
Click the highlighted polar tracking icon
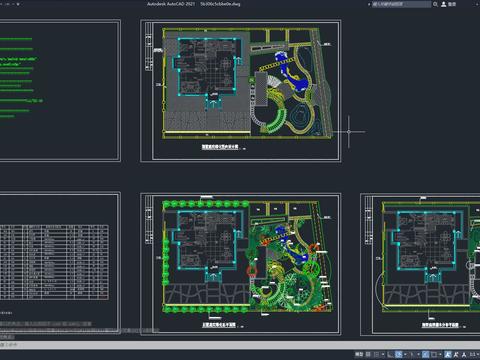399,354
